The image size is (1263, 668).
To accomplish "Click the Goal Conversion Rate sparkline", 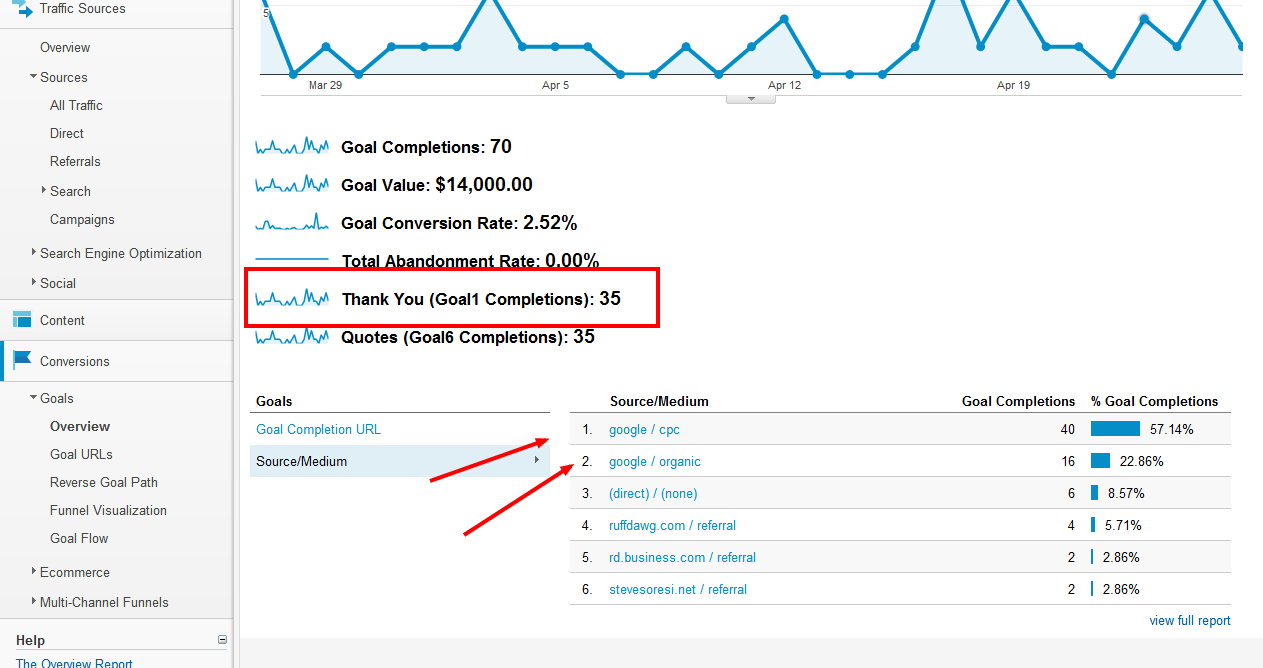I will 292,223.
